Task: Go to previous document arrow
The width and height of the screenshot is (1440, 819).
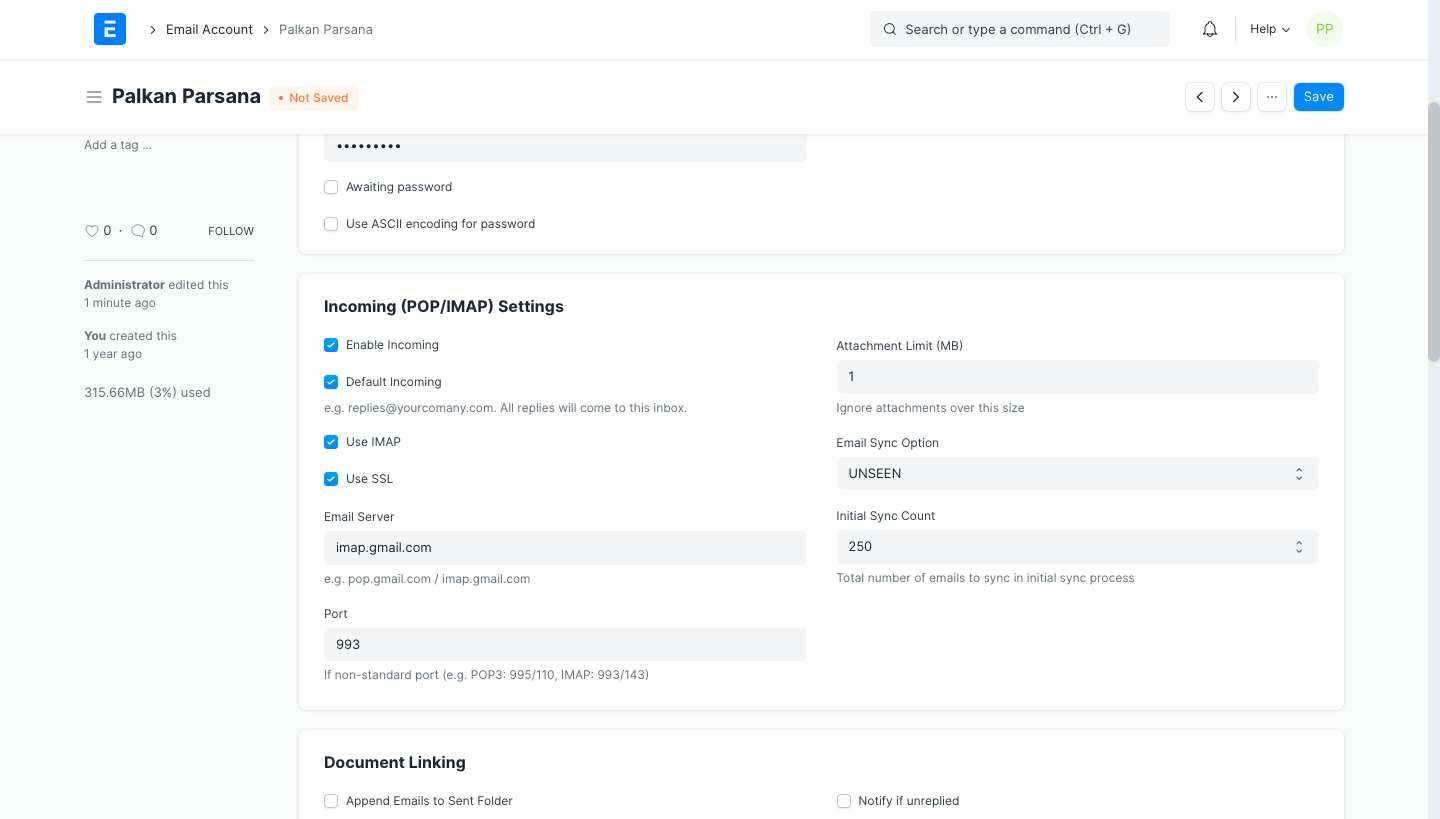Action: (x=1200, y=97)
